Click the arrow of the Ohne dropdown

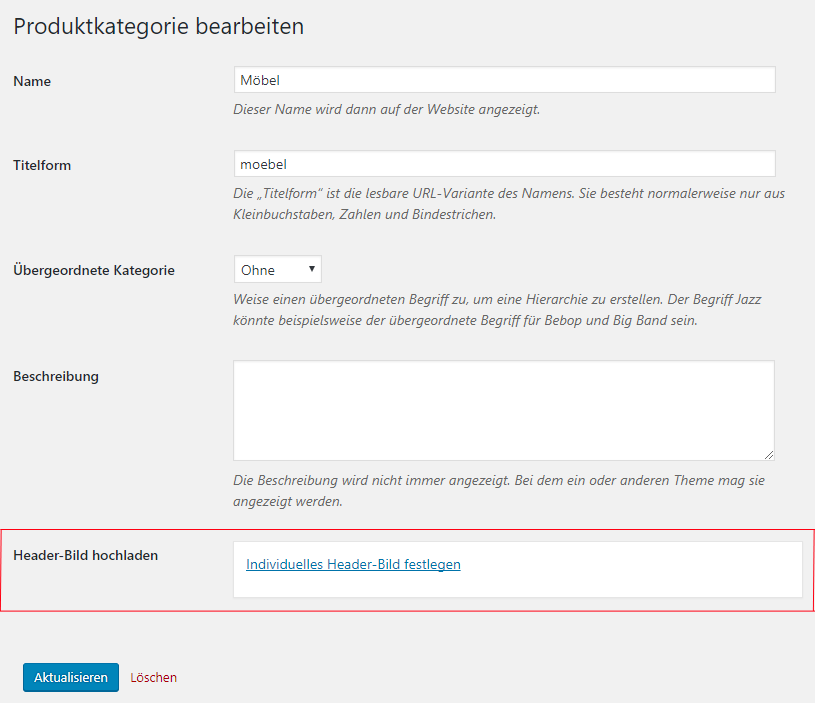click(312, 269)
